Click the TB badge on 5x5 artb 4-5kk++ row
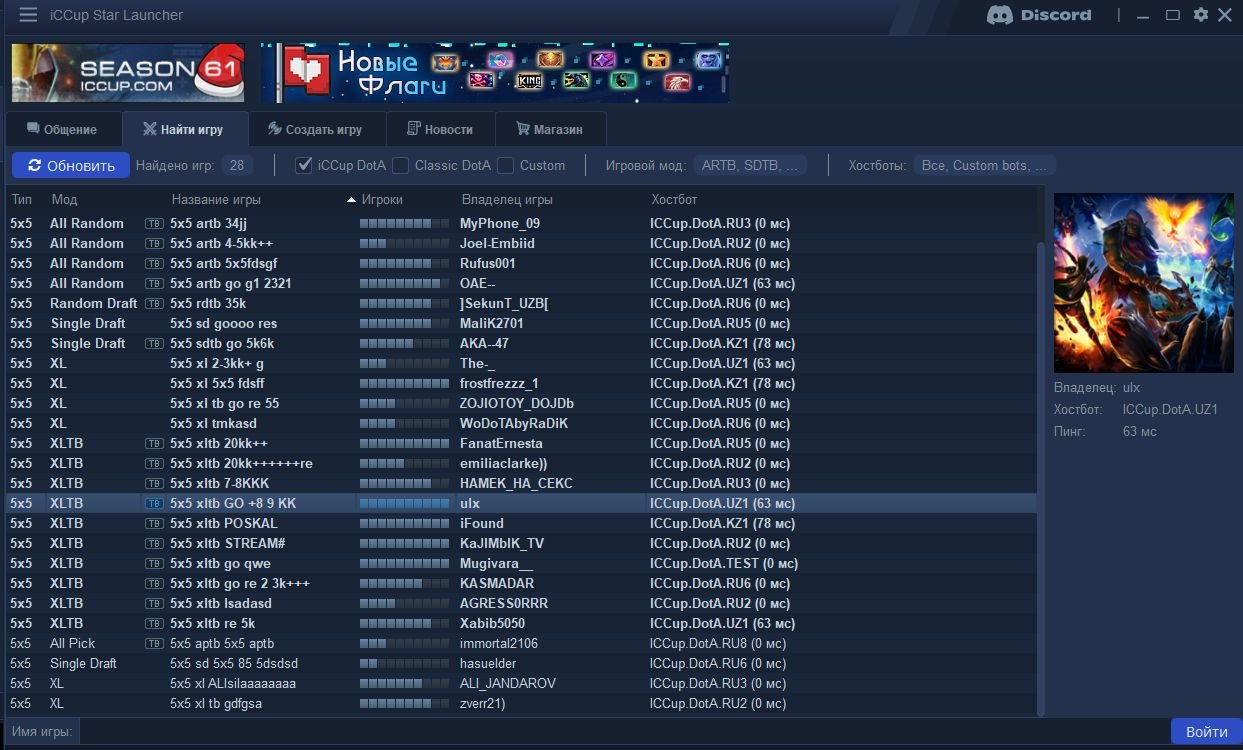The width and height of the screenshot is (1243, 750). (154, 243)
